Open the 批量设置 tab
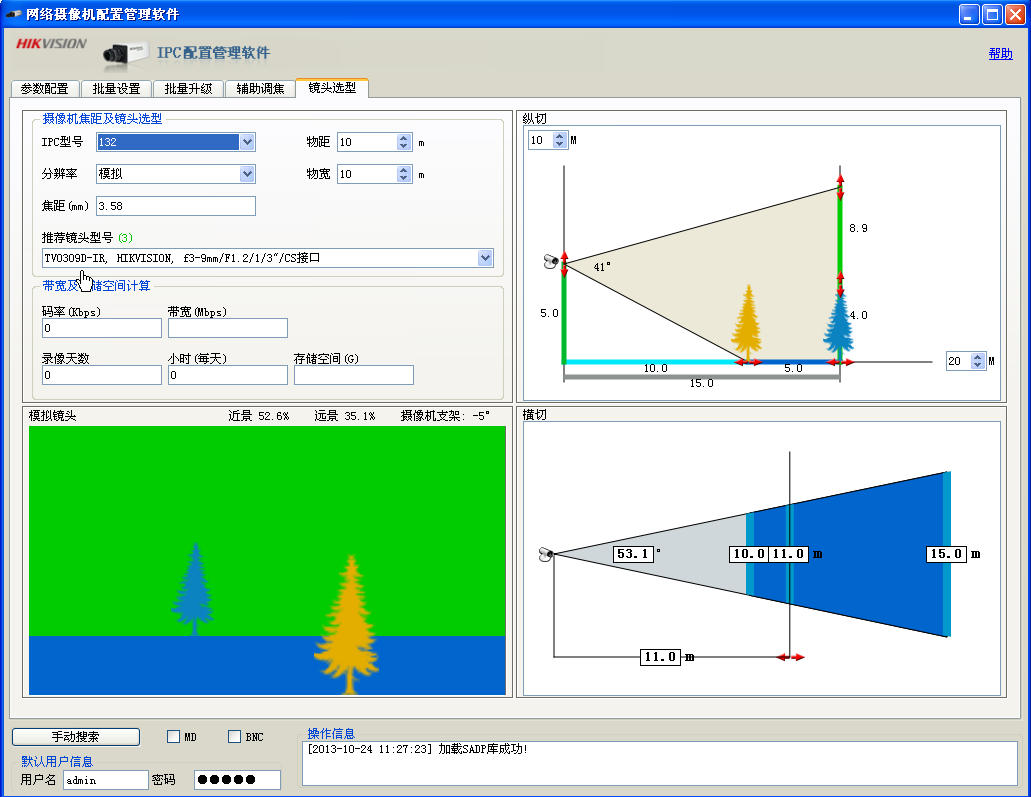Viewport: 1031px width, 797px height. [x=116, y=89]
